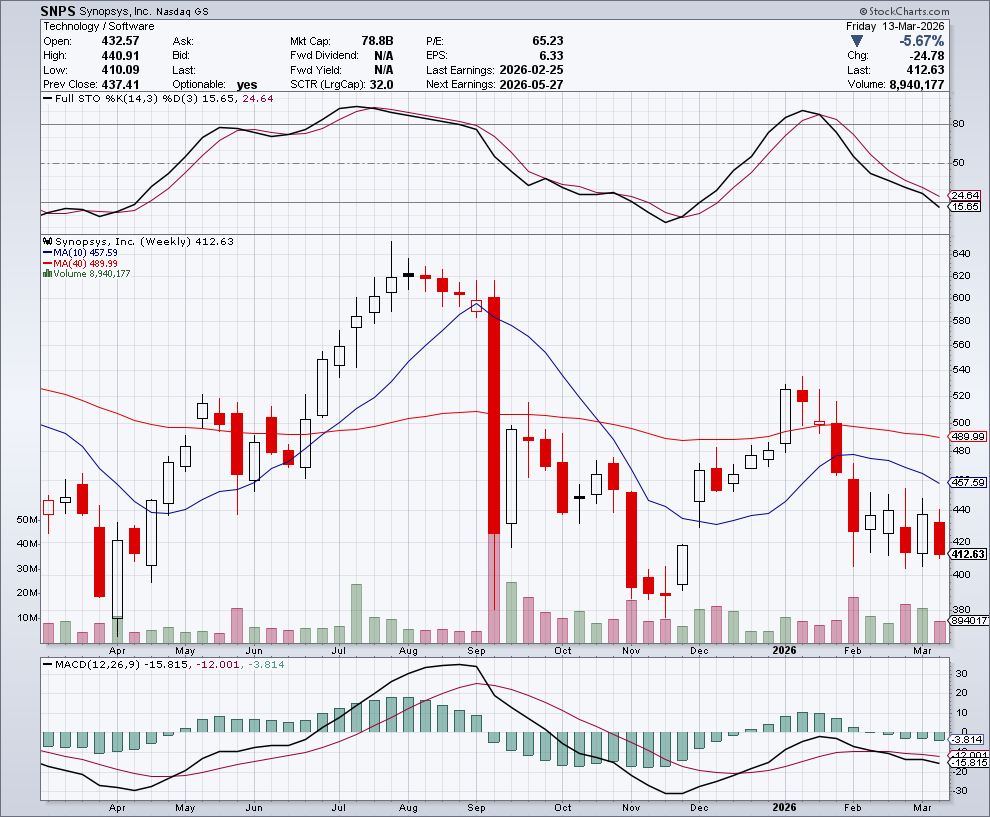This screenshot has height=817, width=990.
Task: Click 2026 on the price chart time axis
Action: pos(784,650)
